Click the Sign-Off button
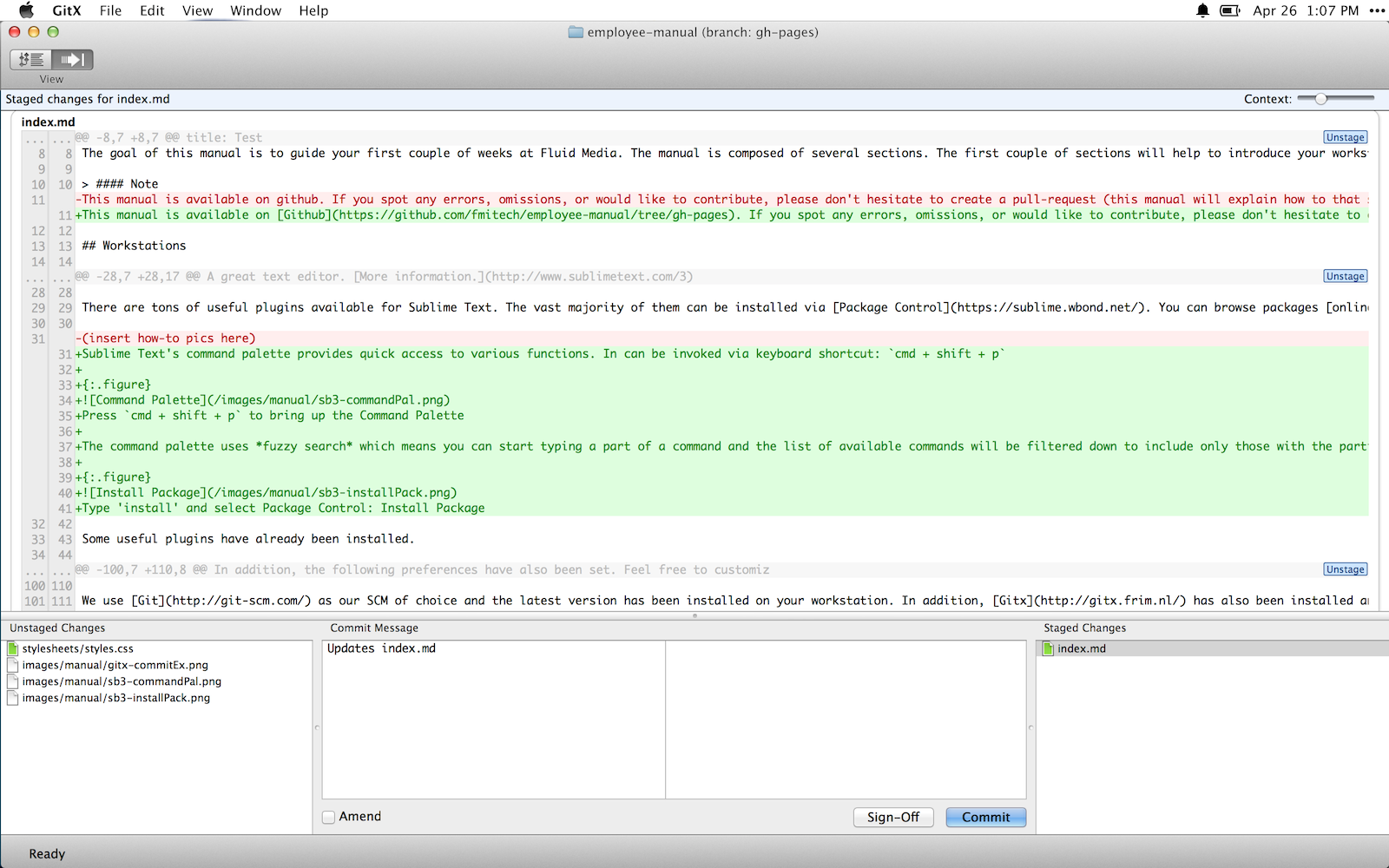The image size is (1389, 868). [x=892, y=817]
